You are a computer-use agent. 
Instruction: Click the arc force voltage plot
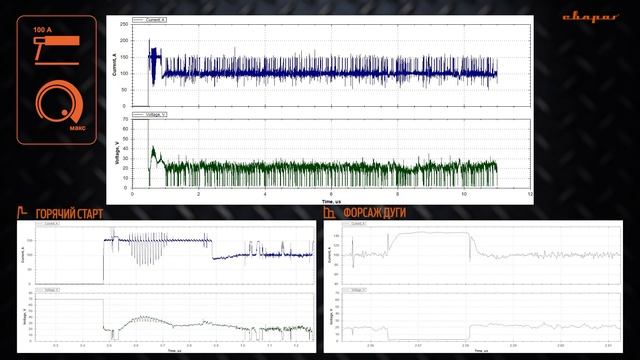pos(482,317)
